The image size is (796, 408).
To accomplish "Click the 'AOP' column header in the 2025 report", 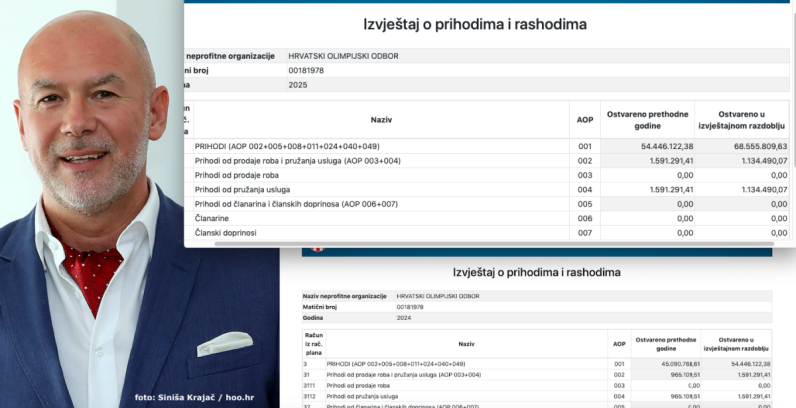I will pyautogui.click(x=585, y=120).
